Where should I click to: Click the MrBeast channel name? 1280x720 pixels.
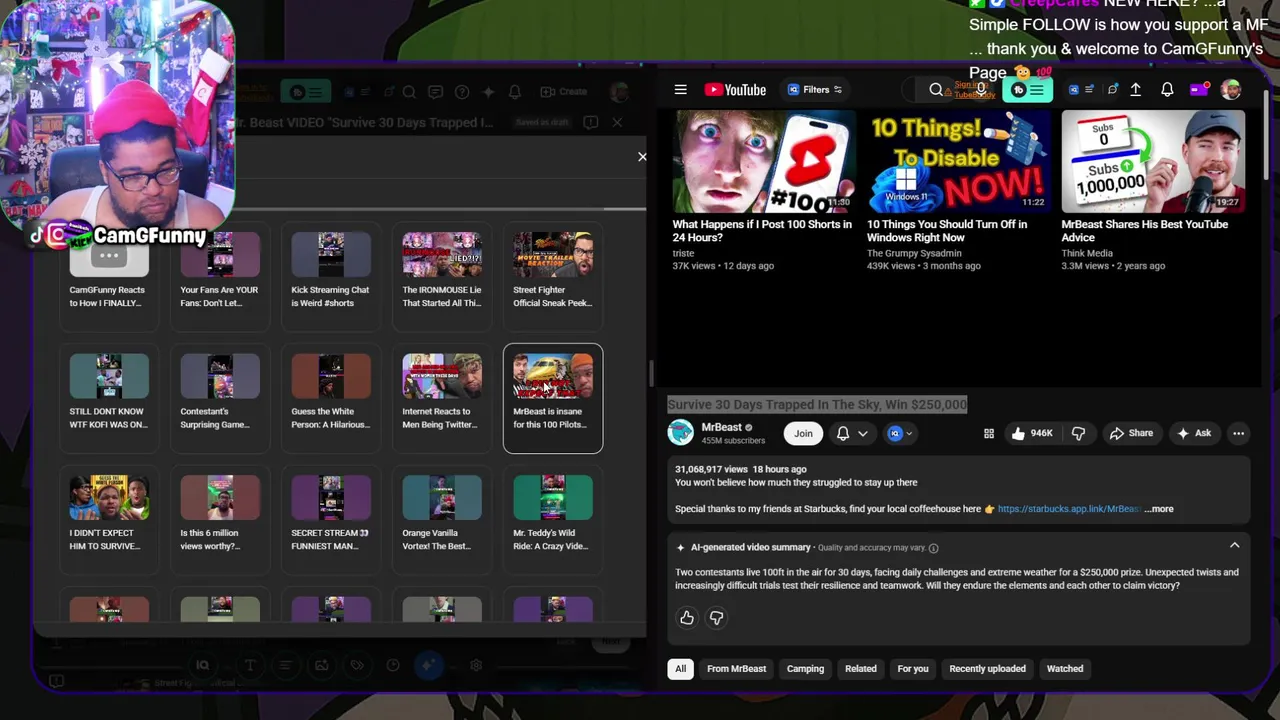[722, 427]
